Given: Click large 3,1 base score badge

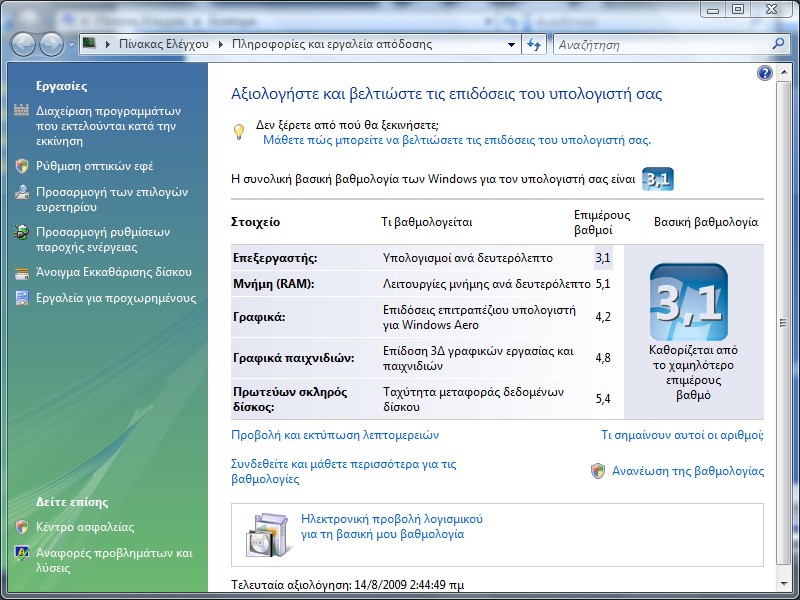Looking at the screenshot, I should pyautogui.click(x=689, y=302).
